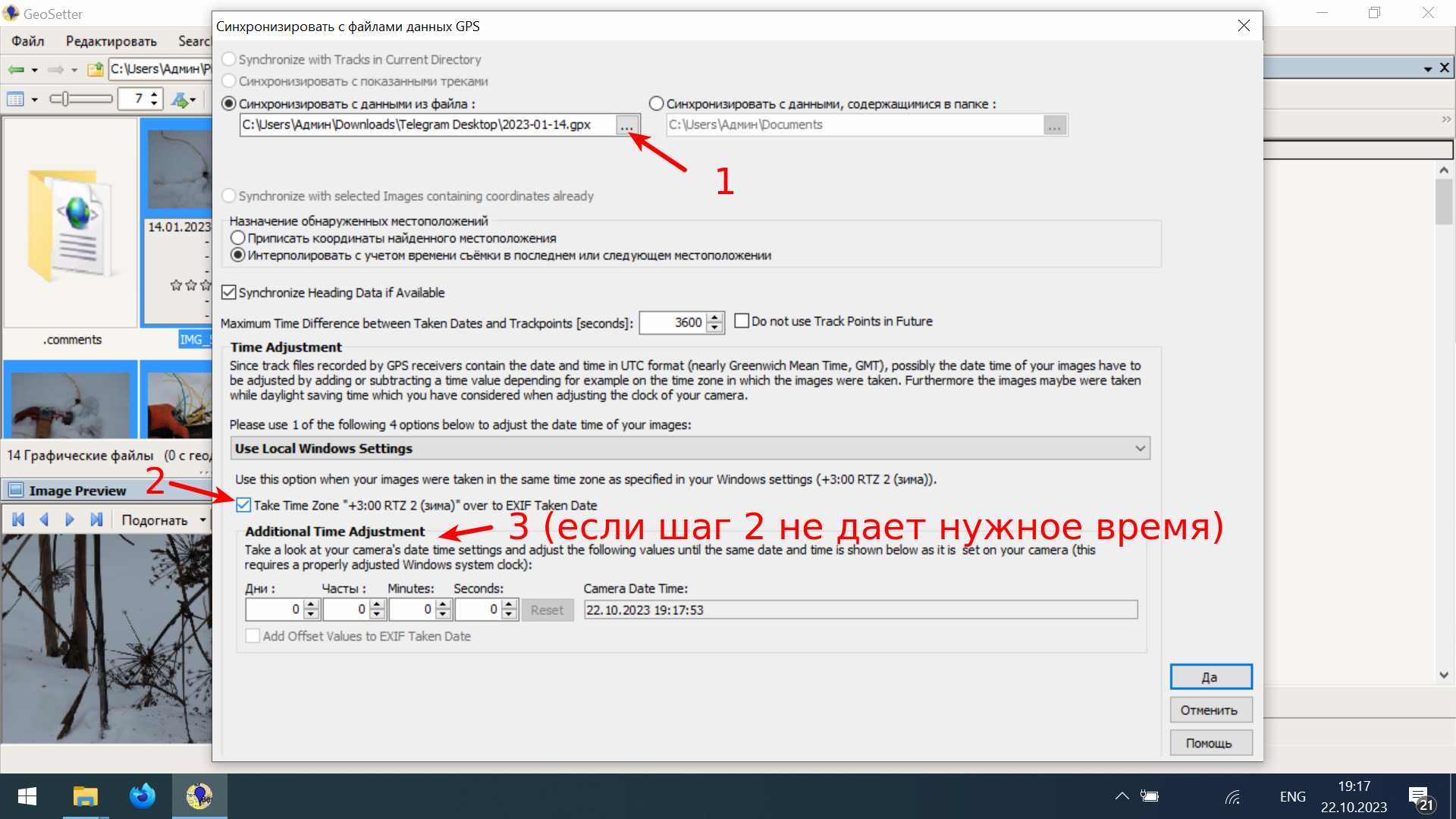
Task: Select 'Синхронизировать с данными из файла' radio
Action: [228, 104]
